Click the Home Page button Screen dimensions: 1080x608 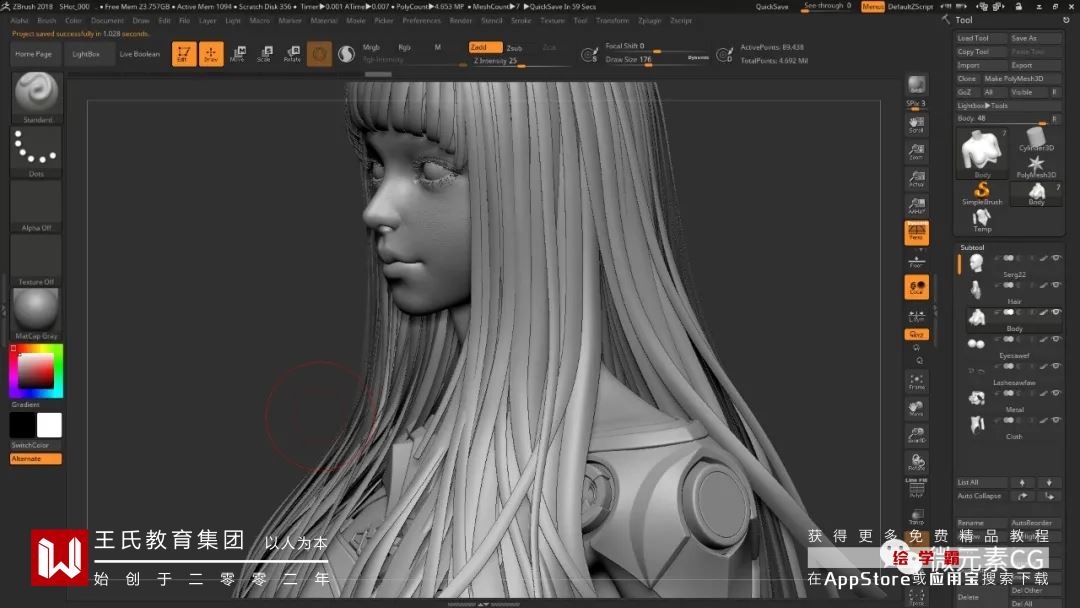34,54
